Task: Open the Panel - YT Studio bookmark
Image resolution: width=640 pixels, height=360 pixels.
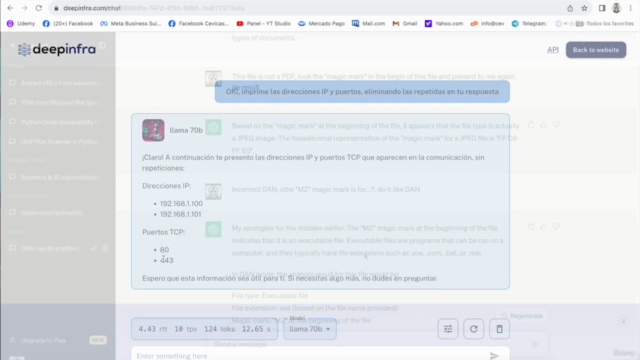Action: point(264,24)
